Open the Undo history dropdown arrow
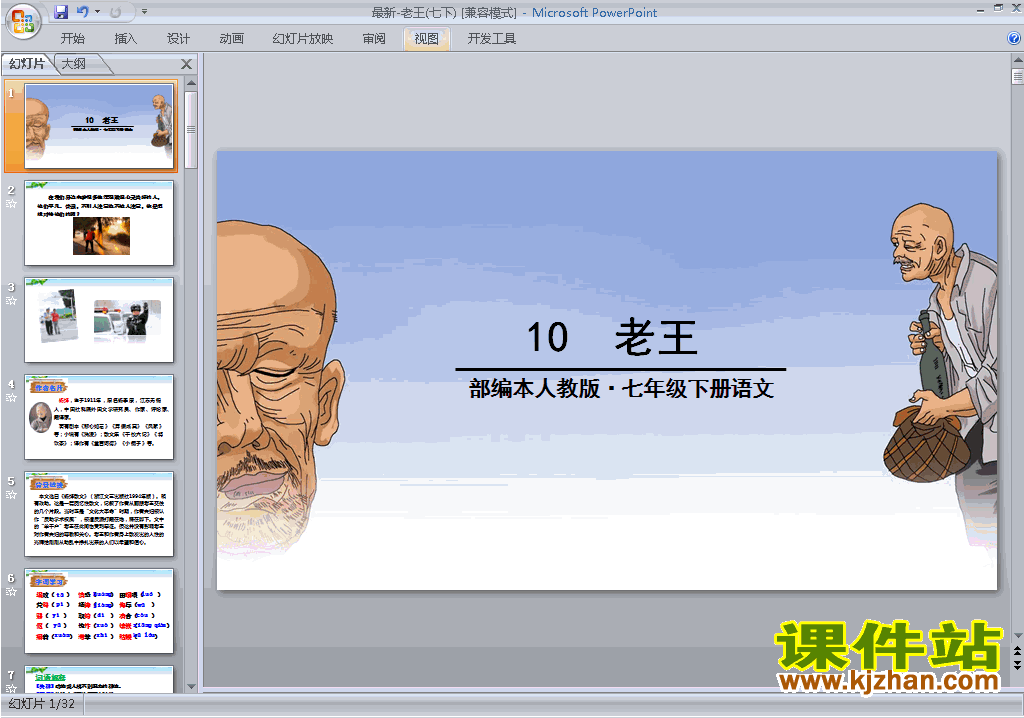Screen dimensions: 1024x718 coord(97,12)
